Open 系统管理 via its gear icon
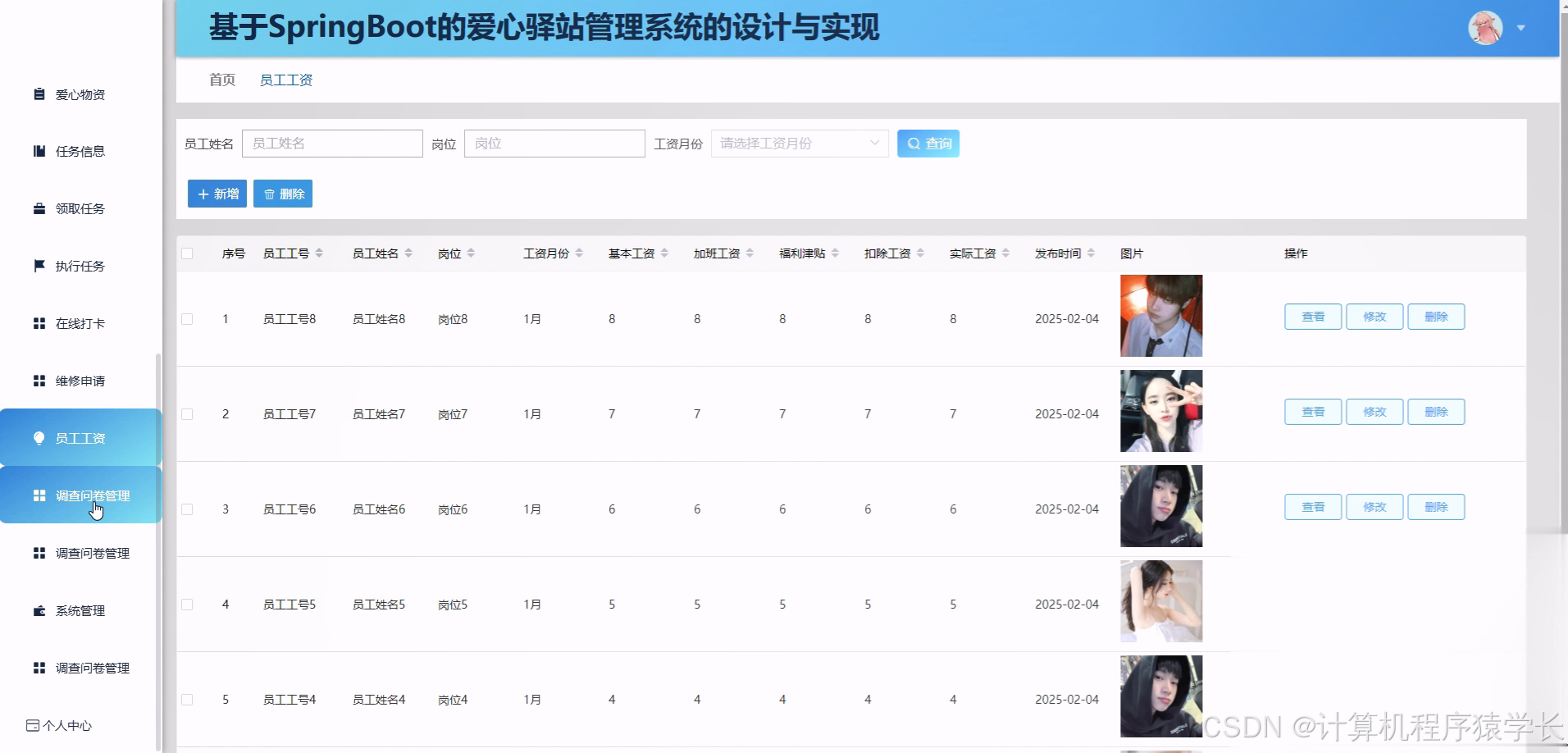 click(x=38, y=610)
